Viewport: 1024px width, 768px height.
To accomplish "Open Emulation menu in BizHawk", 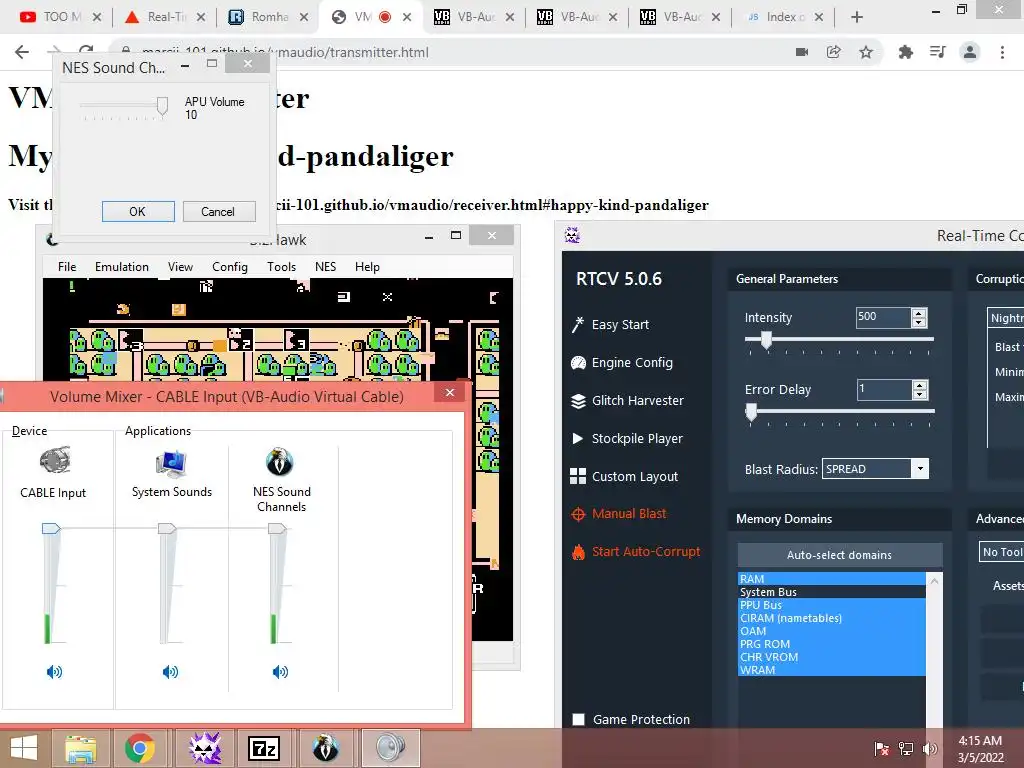I will pyautogui.click(x=121, y=266).
